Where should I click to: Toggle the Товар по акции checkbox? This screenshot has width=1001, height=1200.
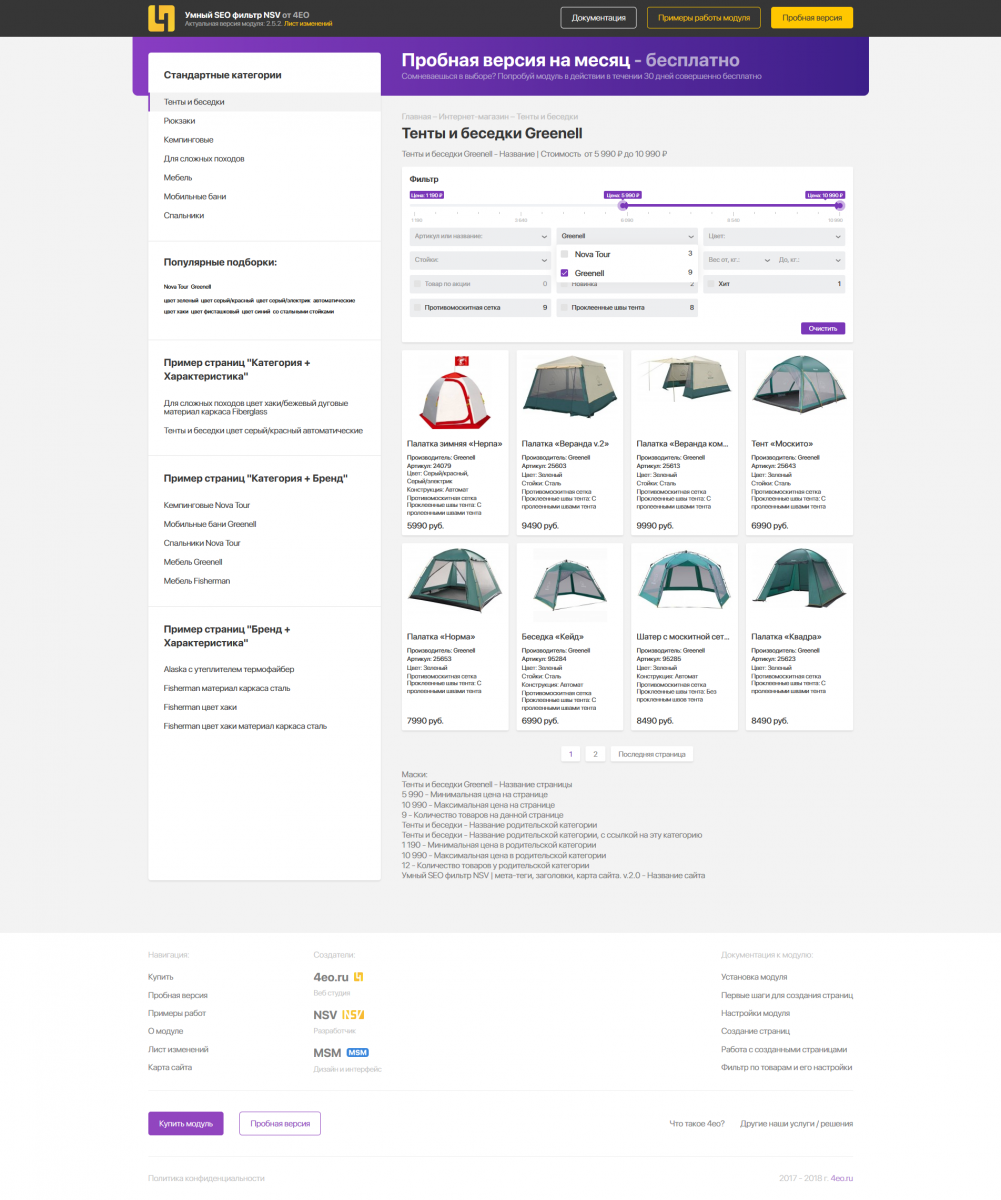[x=417, y=284]
